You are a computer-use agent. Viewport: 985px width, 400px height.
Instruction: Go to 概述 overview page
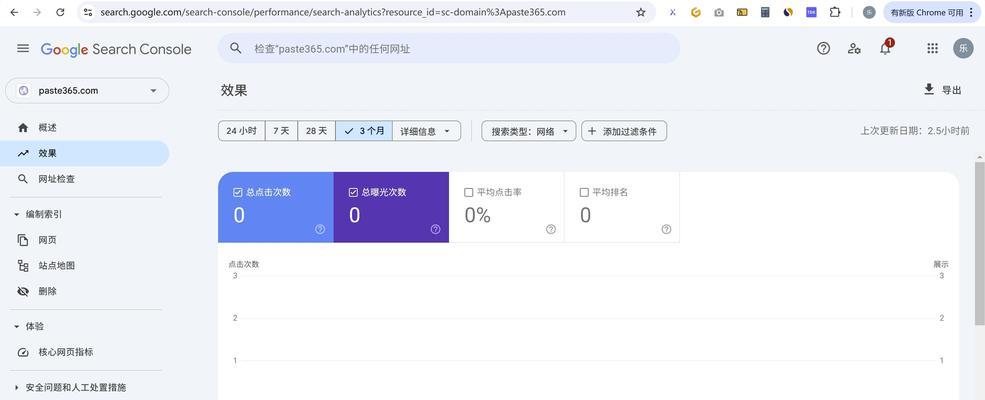(x=85, y=127)
